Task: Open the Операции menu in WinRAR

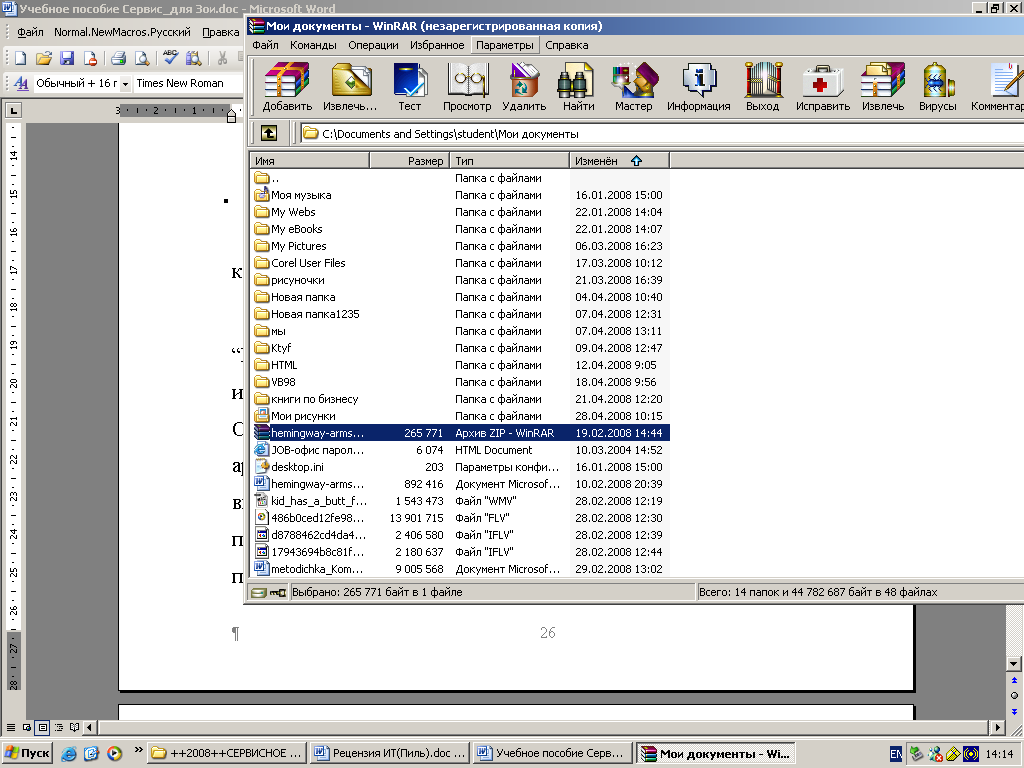Action: [373, 45]
